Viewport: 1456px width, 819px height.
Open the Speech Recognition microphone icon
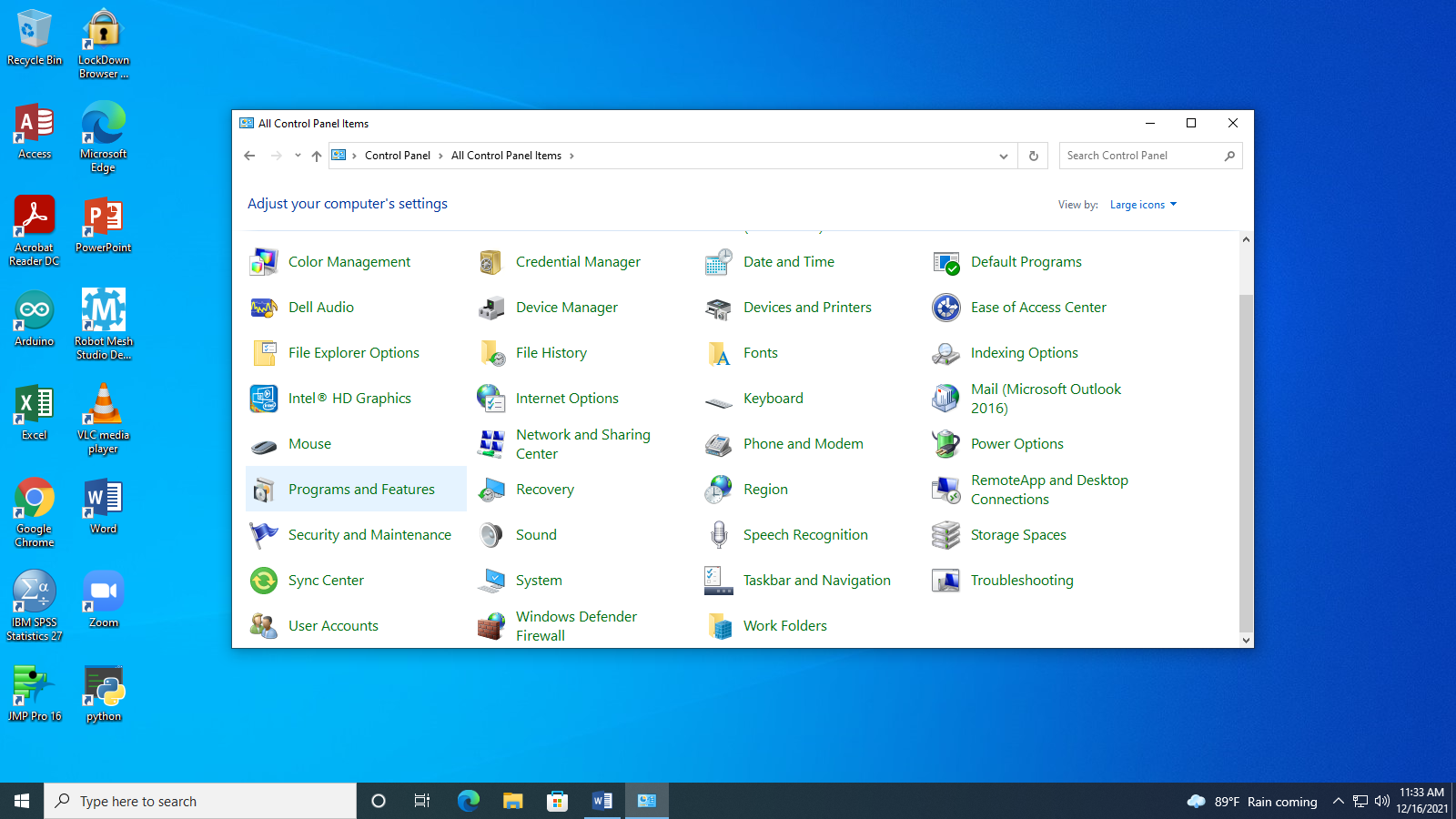719,535
